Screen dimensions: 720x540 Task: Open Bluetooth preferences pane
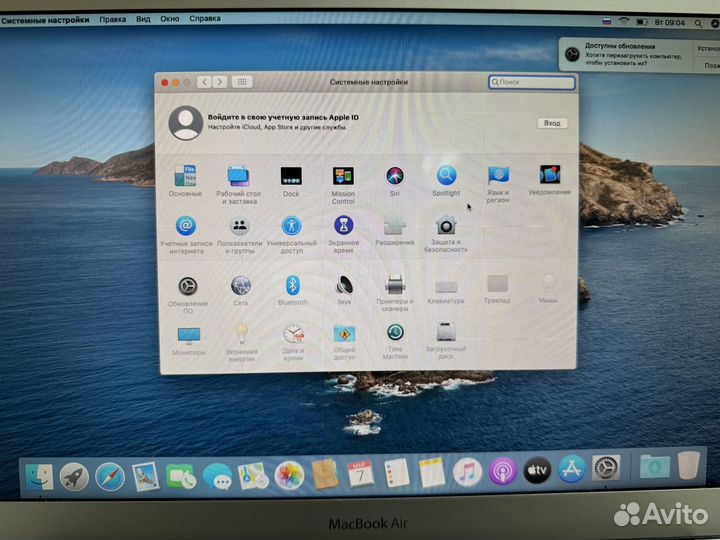click(292, 290)
